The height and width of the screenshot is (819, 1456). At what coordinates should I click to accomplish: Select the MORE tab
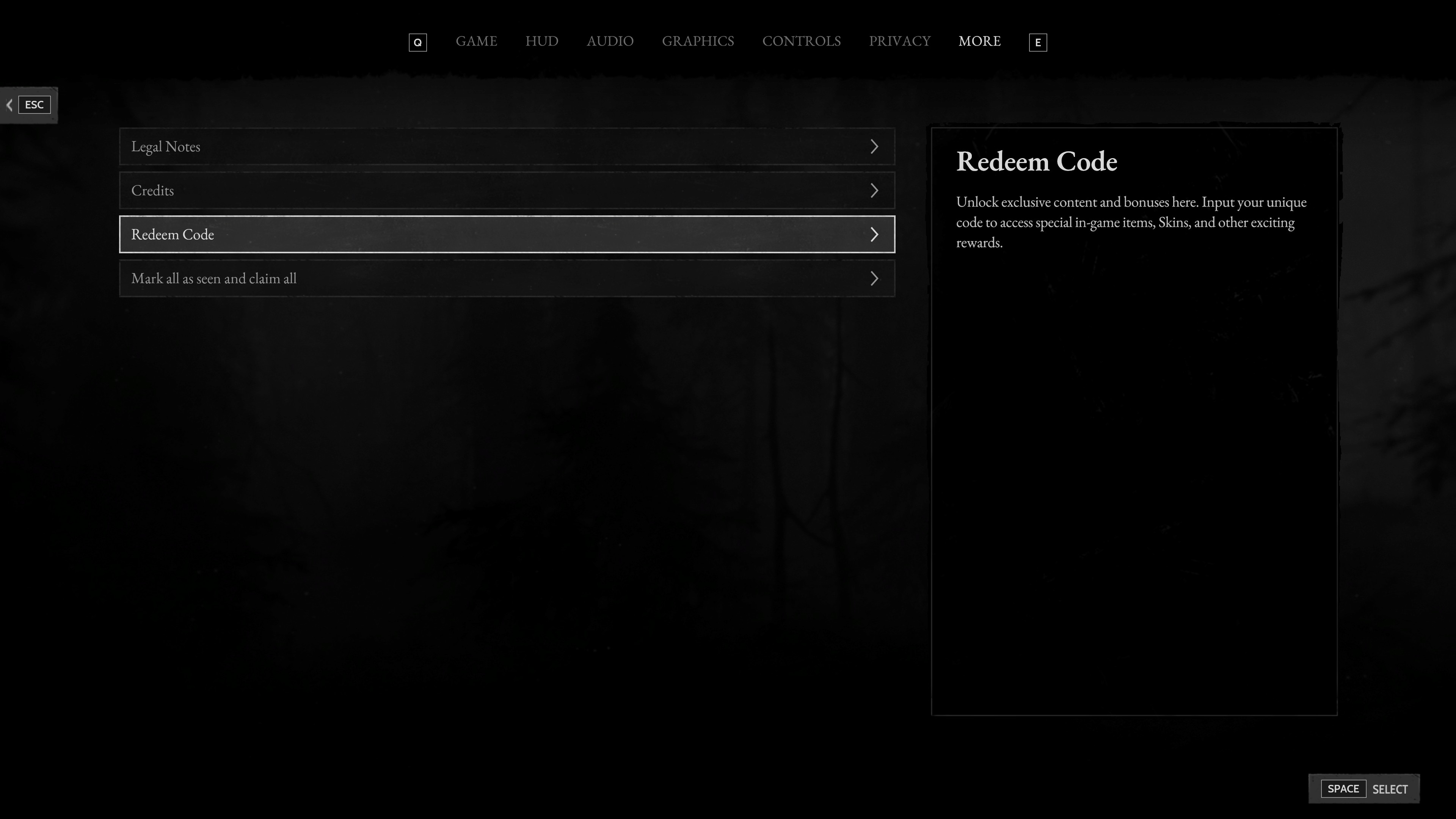click(979, 41)
